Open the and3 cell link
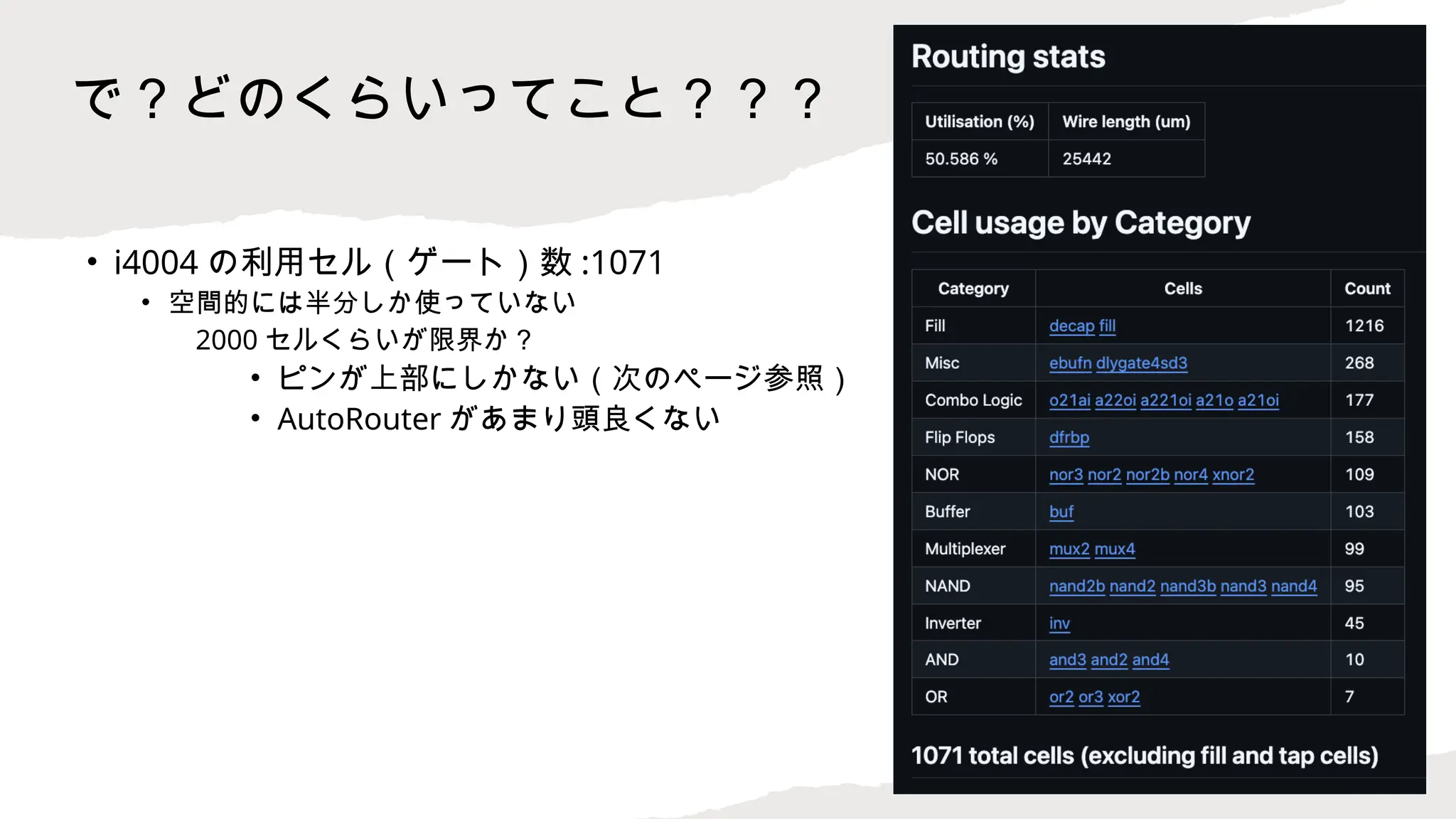1456x819 pixels. [1068, 660]
